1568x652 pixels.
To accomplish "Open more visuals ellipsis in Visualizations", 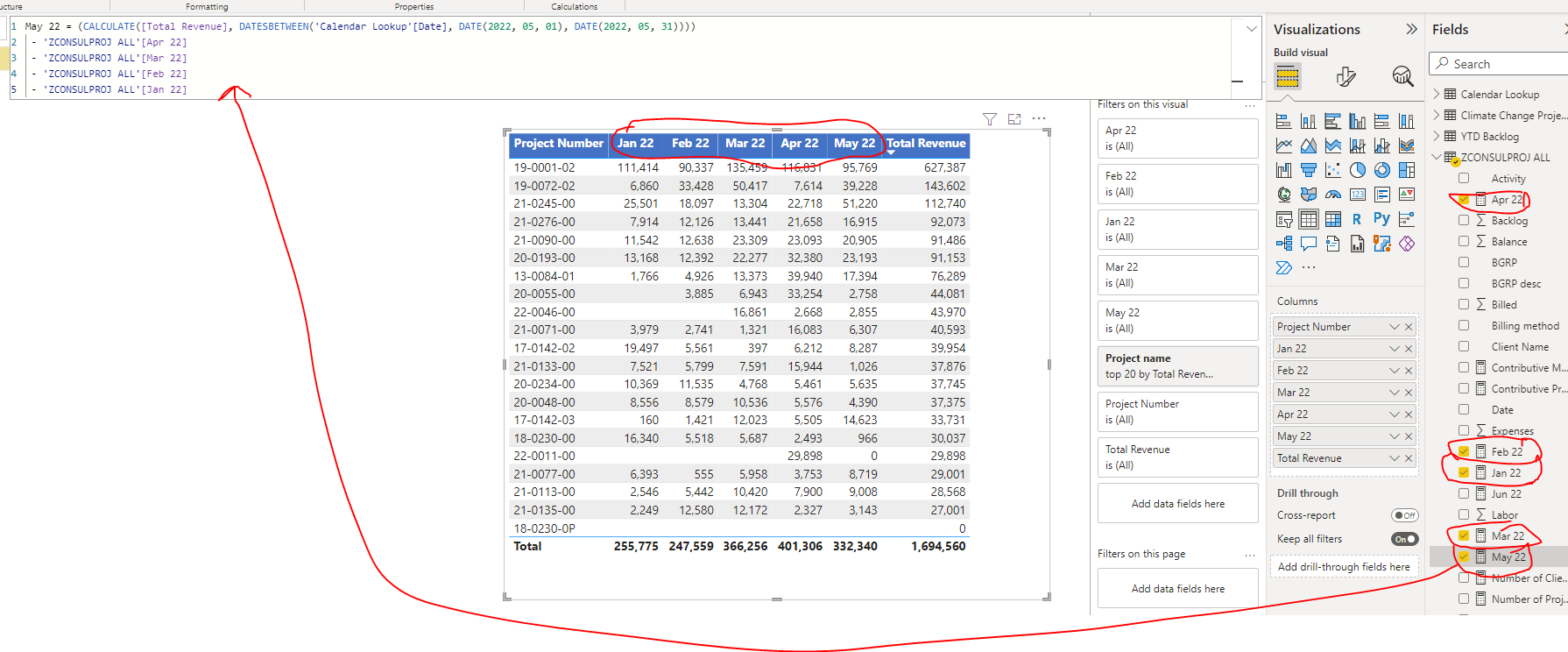I will pos(1309,268).
